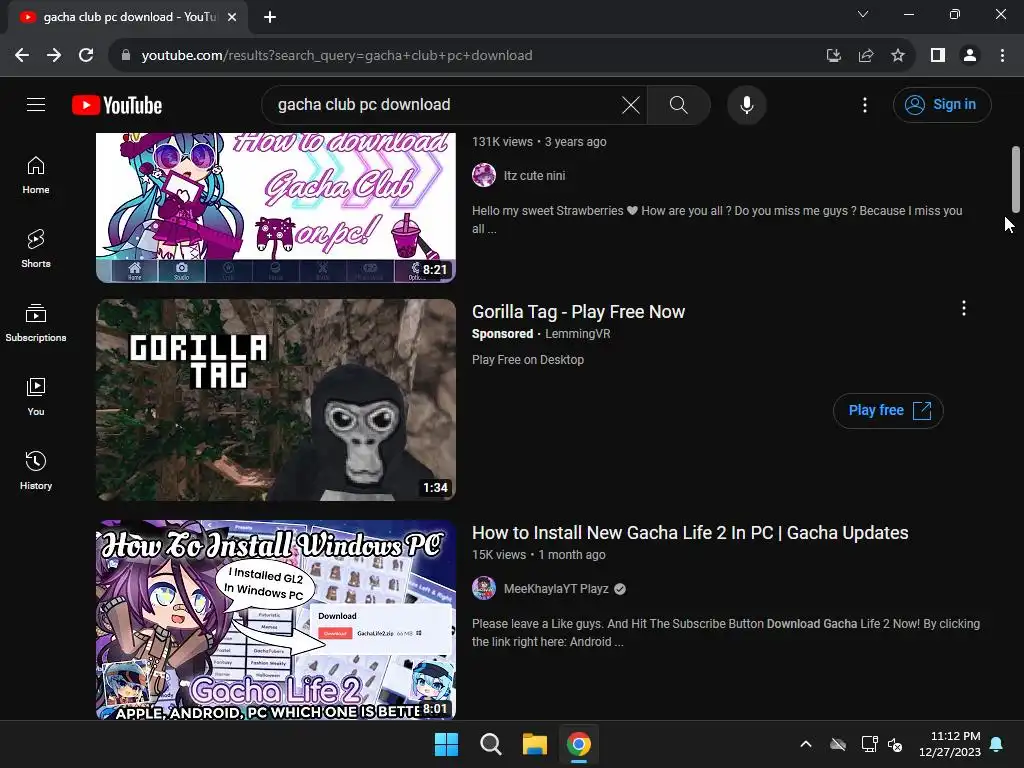Screen dimensions: 1024x768
Task: Open the Gacha Life 2 install thumbnail
Action: pyautogui.click(x=276, y=620)
